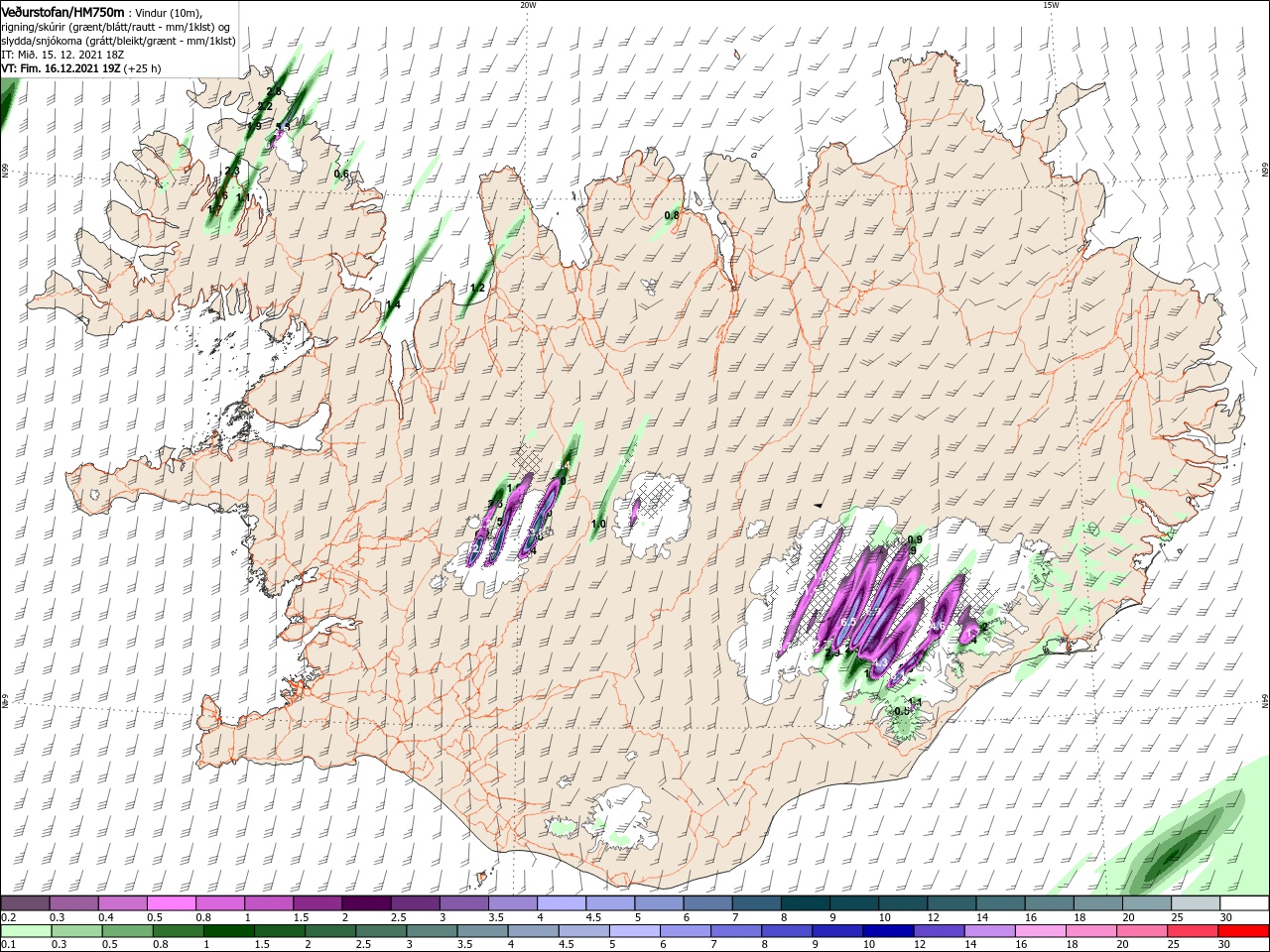Pick bottom-row legend swatch labeled 3

pos(432,932)
